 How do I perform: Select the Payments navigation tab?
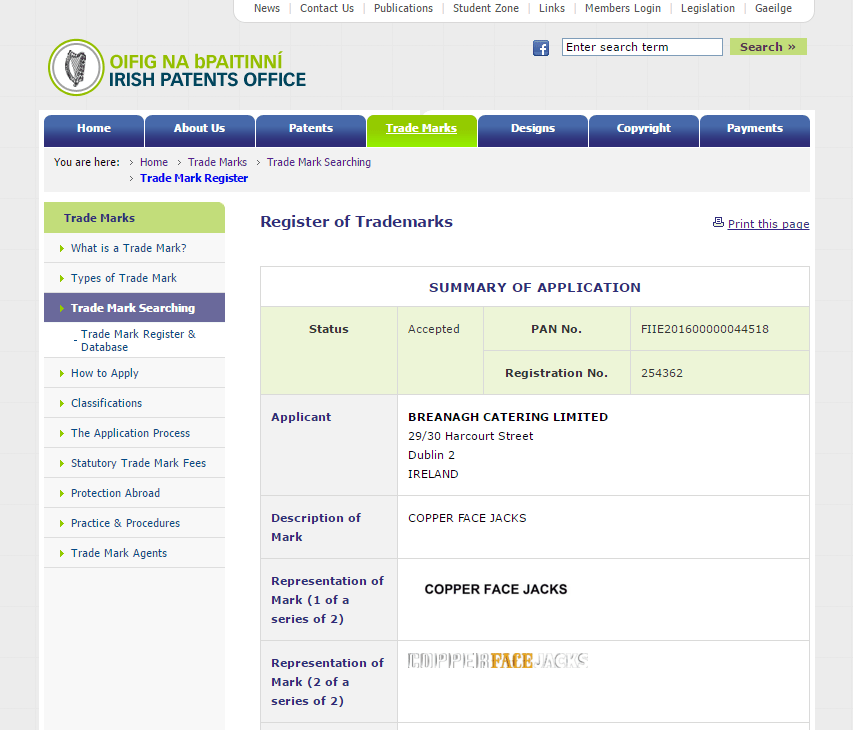(755, 131)
